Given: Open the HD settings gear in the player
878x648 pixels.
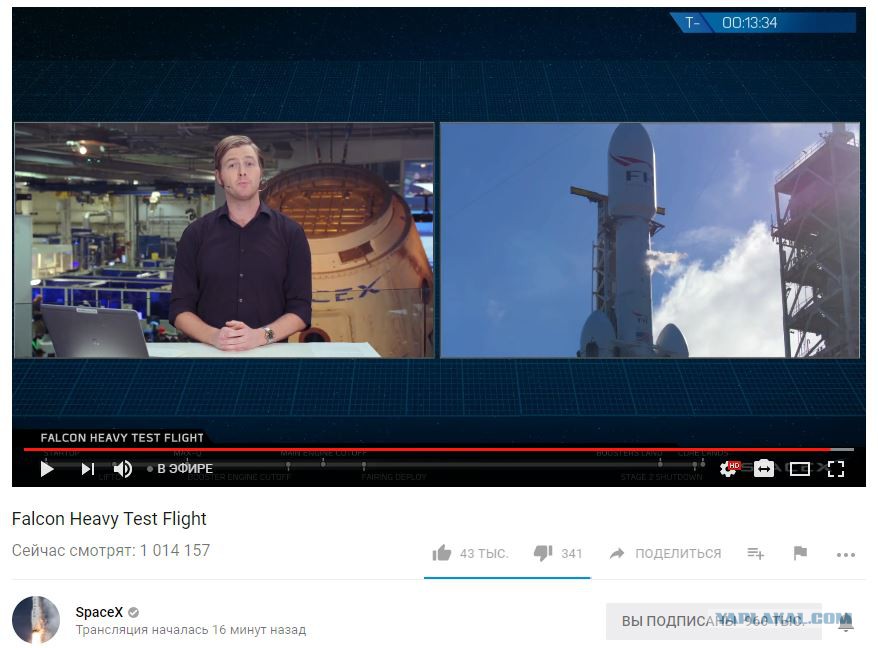Looking at the screenshot, I should tap(729, 469).
